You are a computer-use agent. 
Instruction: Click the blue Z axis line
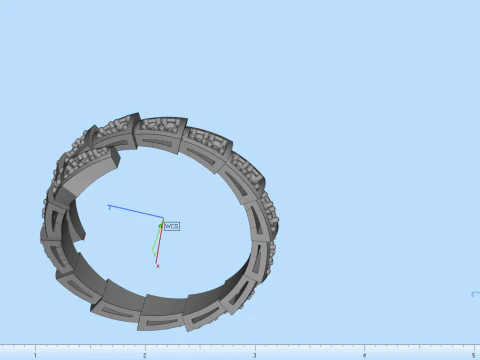click(x=135, y=212)
